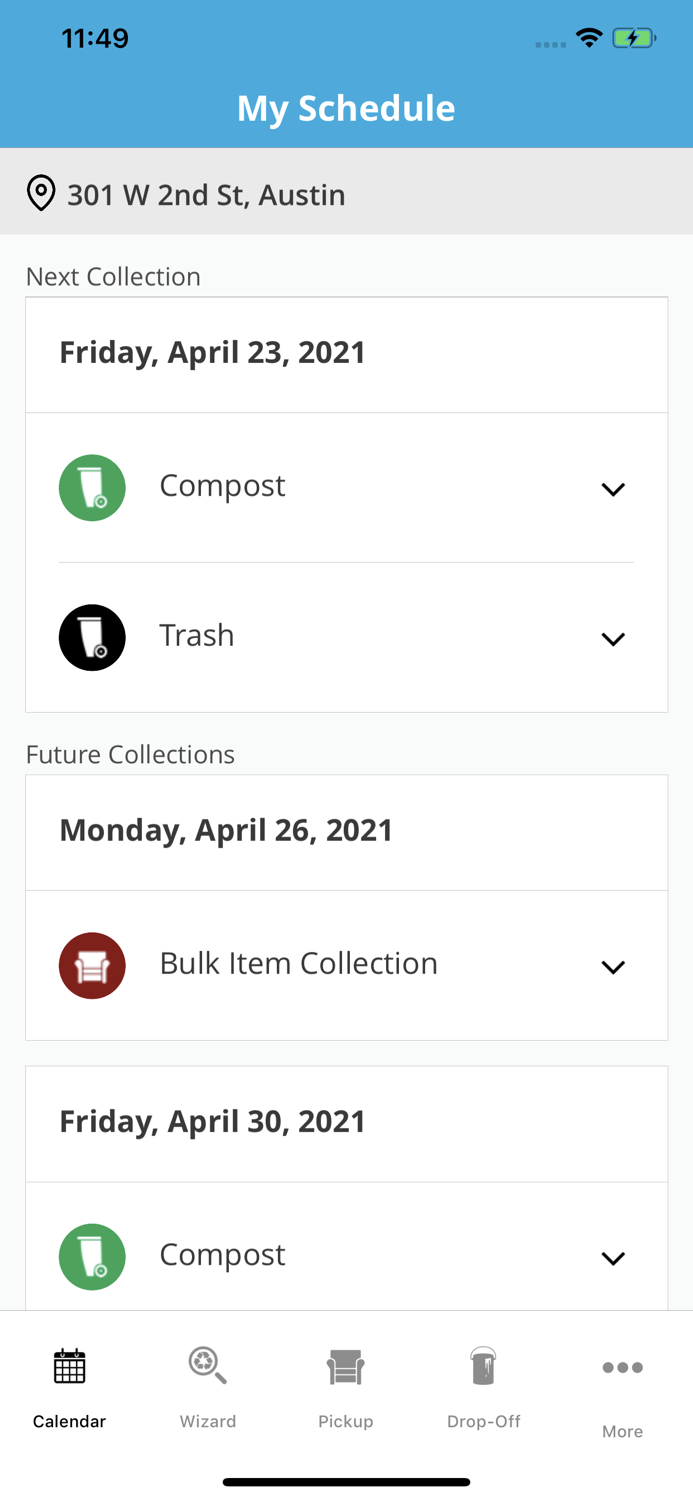The height and width of the screenshot is (1500, 693).
Task: Tap Monday, April 26, 2021 card
Action: pos(226,830)
